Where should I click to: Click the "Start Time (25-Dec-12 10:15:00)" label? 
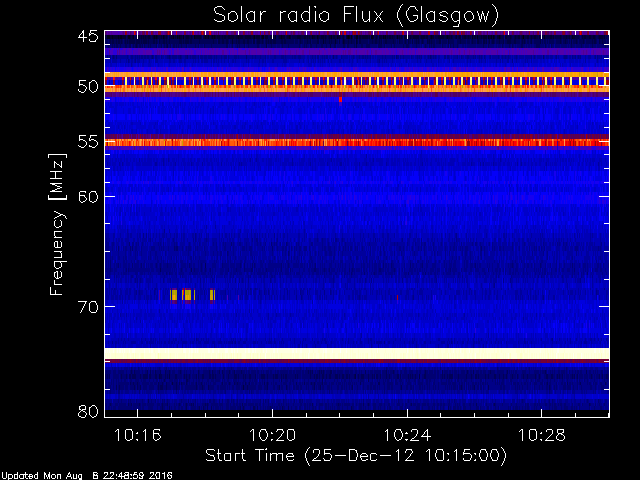356,456
